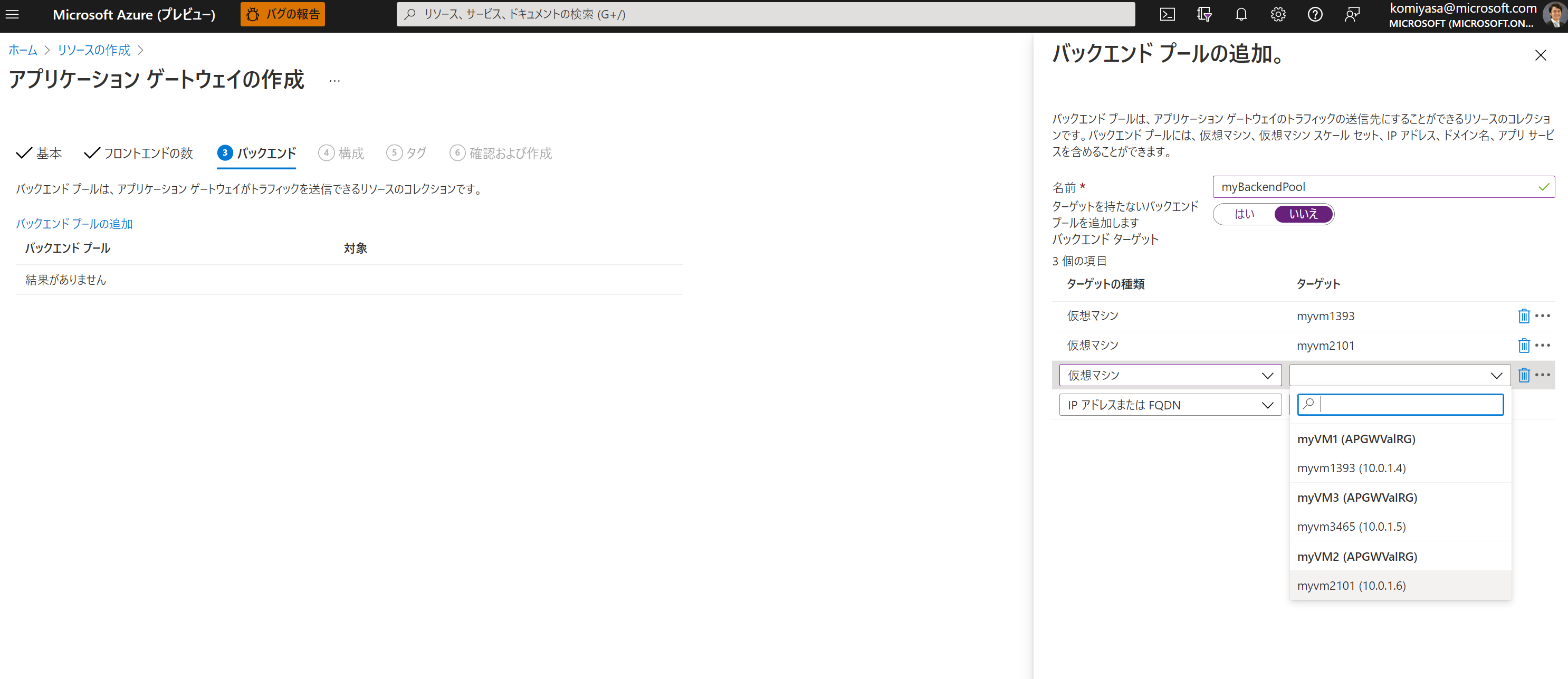
Task: Open the help question mark icon
Action: point(1314,14)
